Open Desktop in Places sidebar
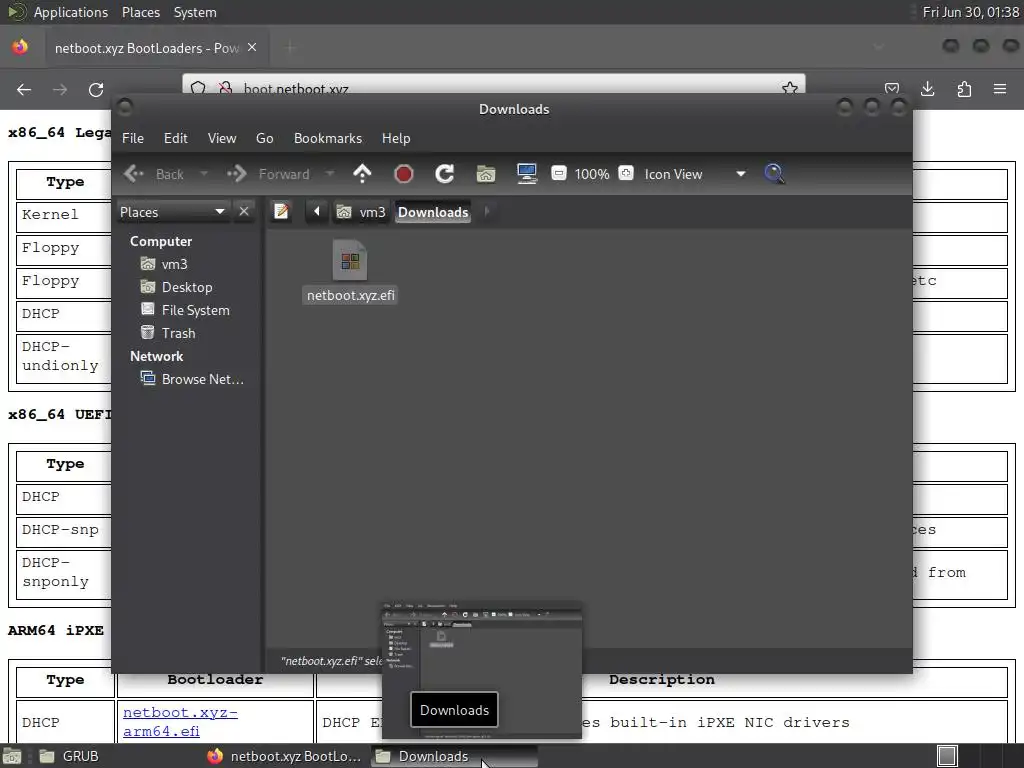The height and width of the screenshot is (768, 1024). (x=187, y=287)
